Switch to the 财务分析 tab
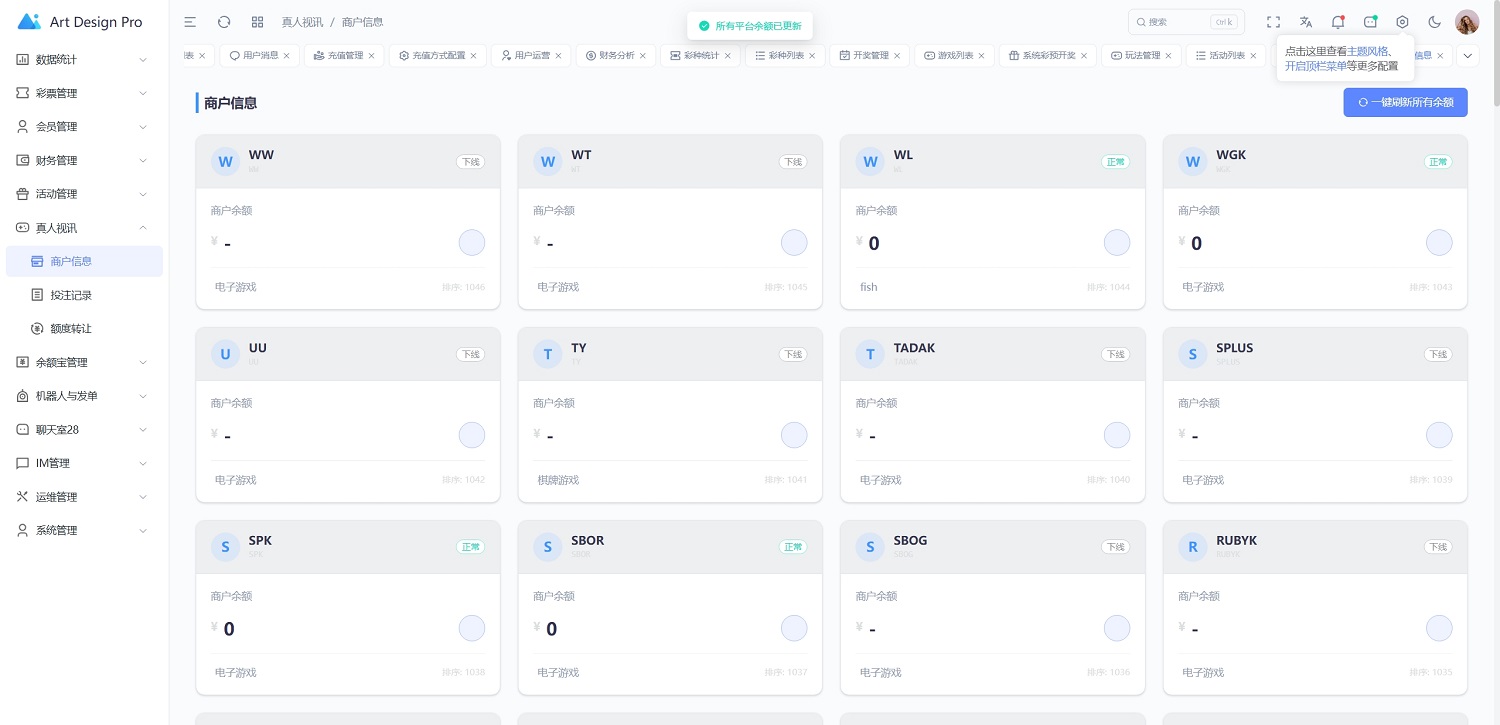This screenshot has height=725, width=1500. pos(616,56)
